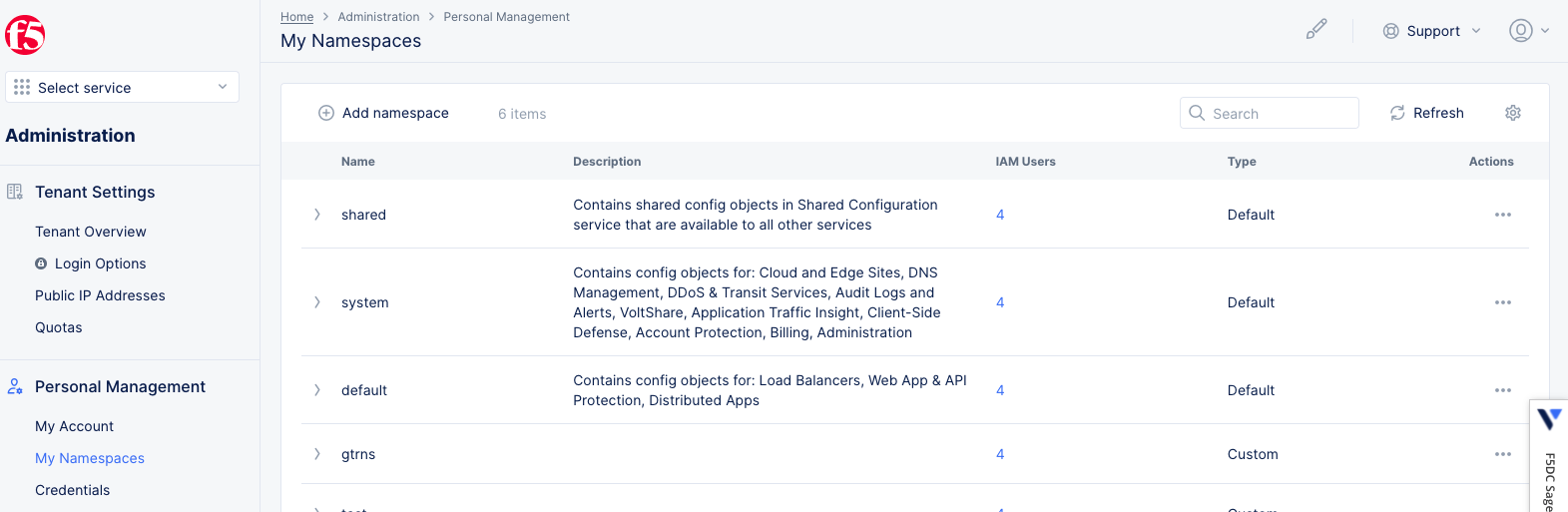Click Add namespace button
This screenshot has height=512, width=1568.
(383, 113)
